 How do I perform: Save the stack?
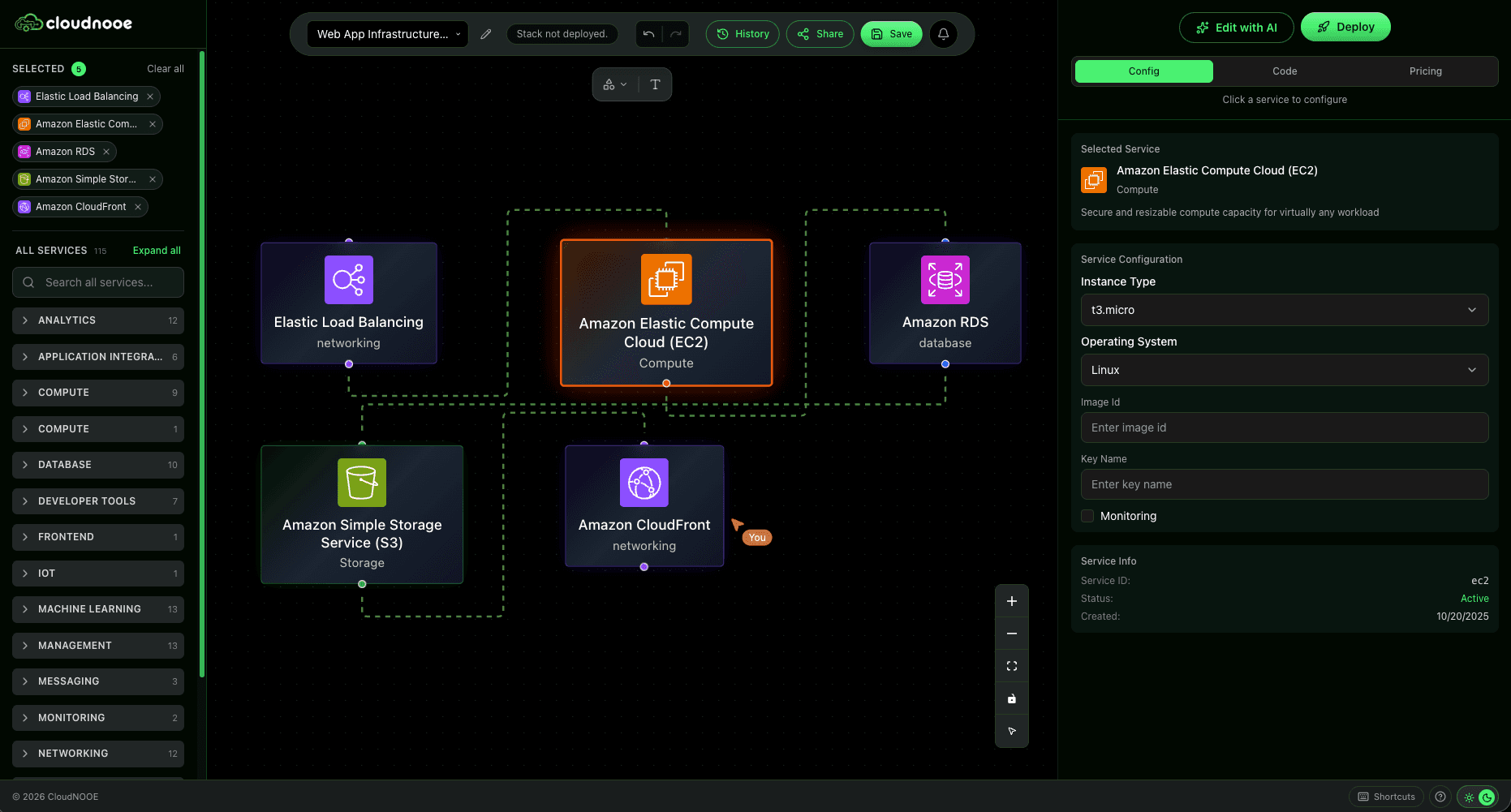pos(891,34)
